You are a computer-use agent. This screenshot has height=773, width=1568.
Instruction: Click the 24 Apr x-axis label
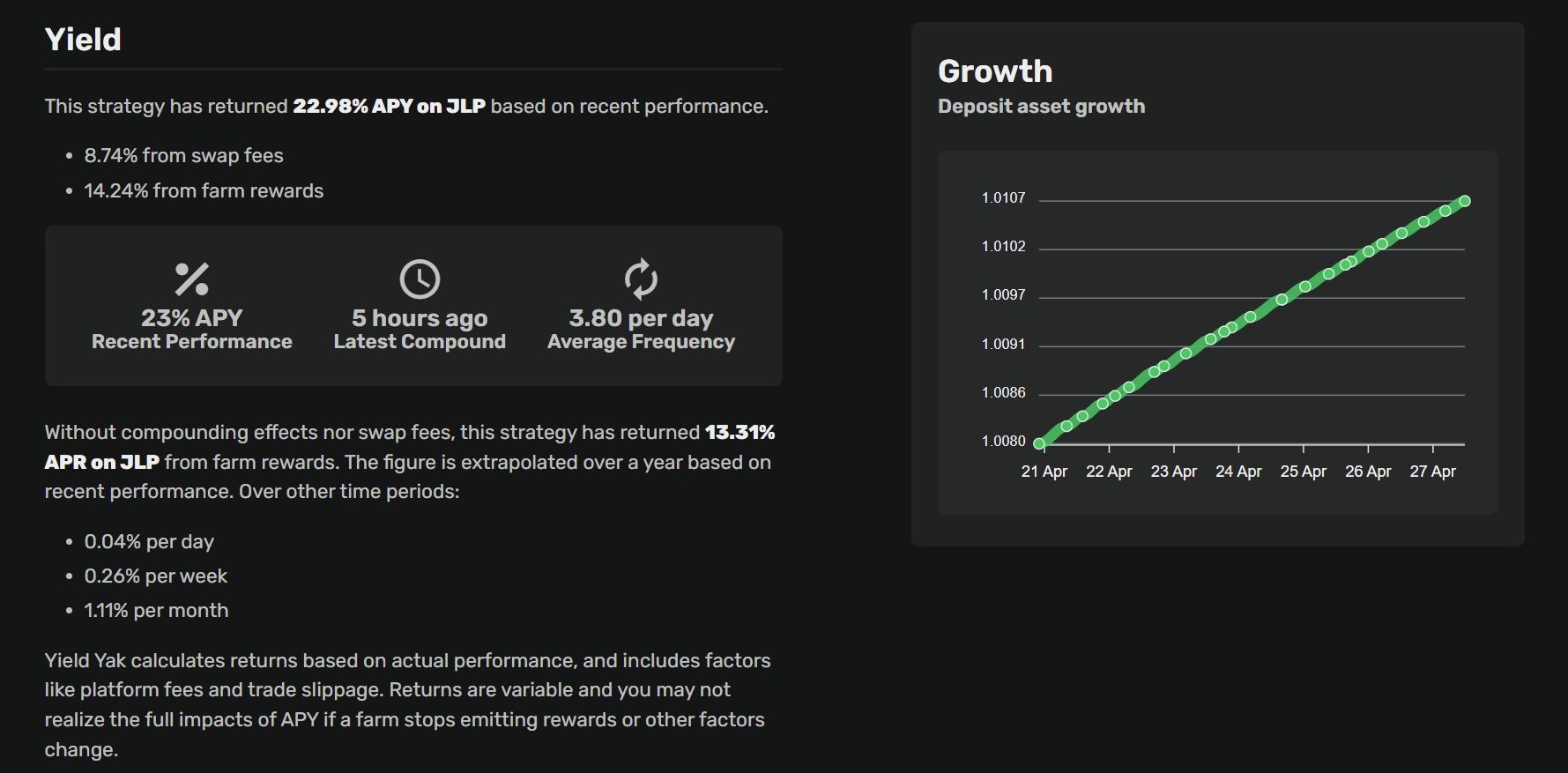pyautogui.click(x=1238, y=472)
